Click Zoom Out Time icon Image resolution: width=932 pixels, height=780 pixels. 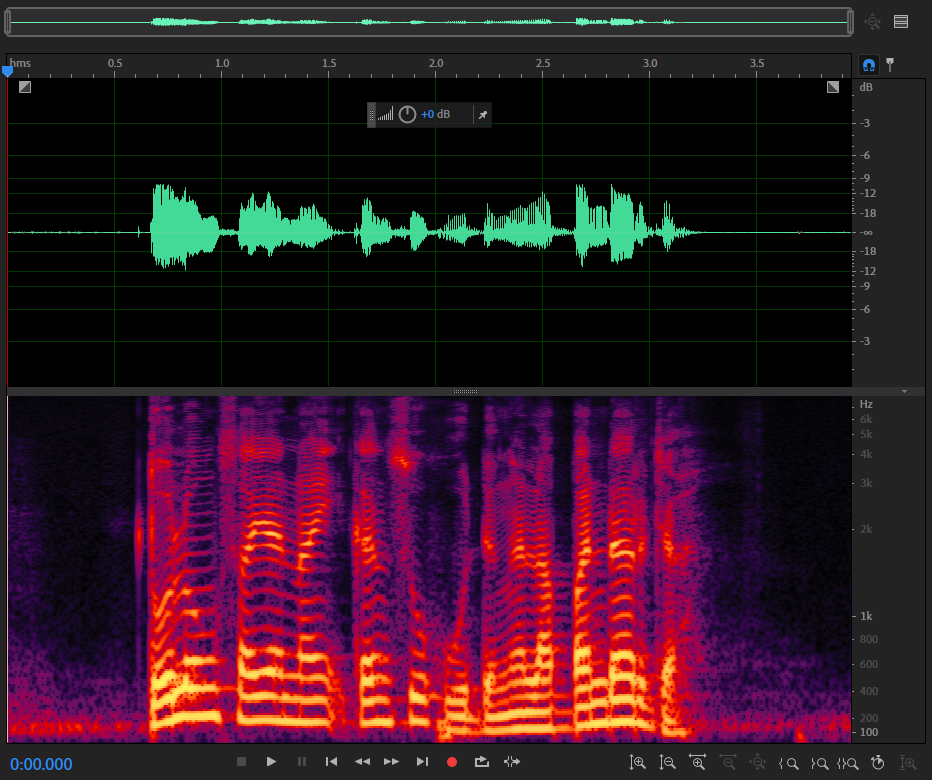(x=728, y=762)
